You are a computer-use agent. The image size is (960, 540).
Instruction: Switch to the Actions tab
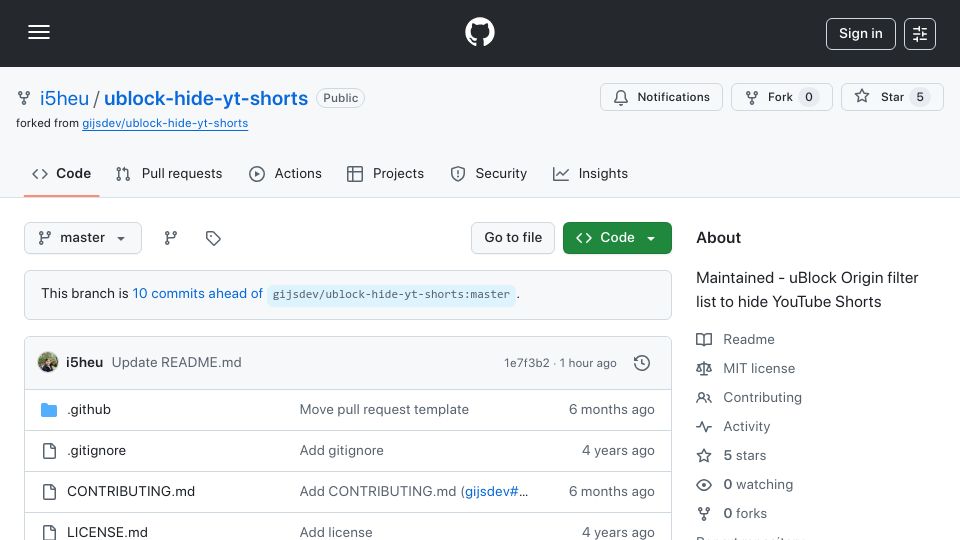pyautogui.click(x=285, y=174)
